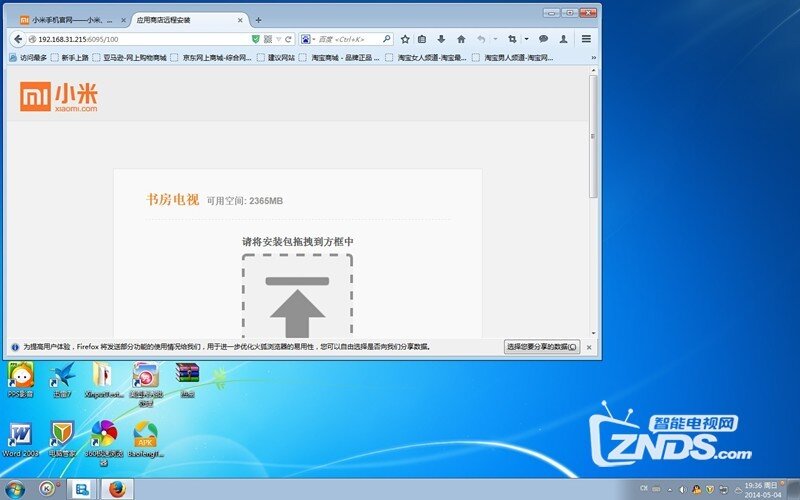Open the Baidu search engine selector dropdown

[308, 39]
